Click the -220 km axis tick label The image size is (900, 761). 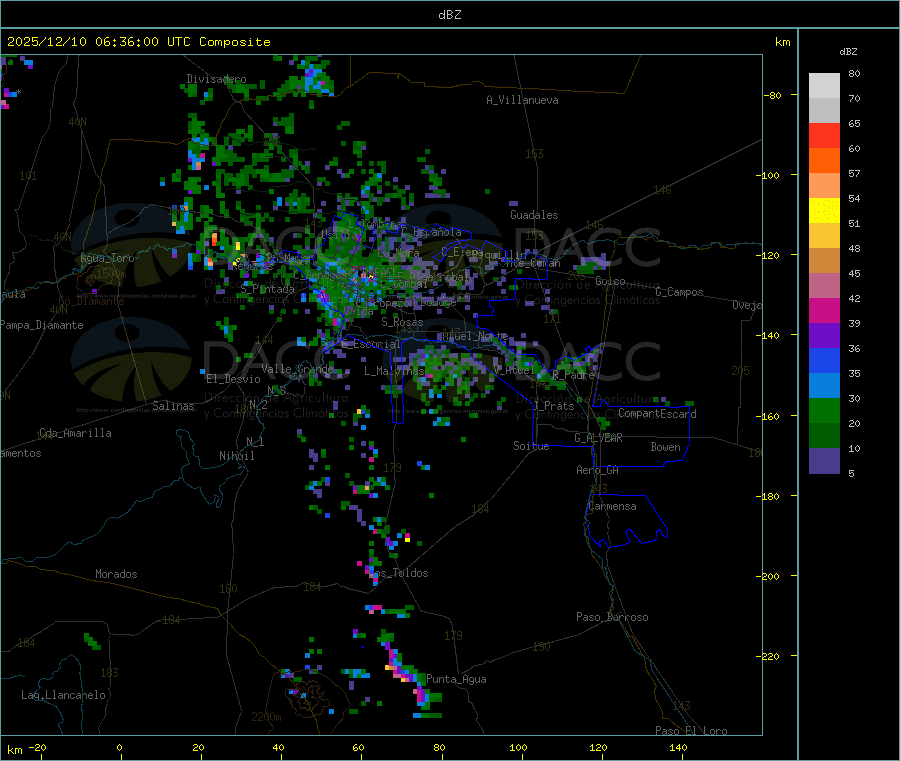[769, 657]
